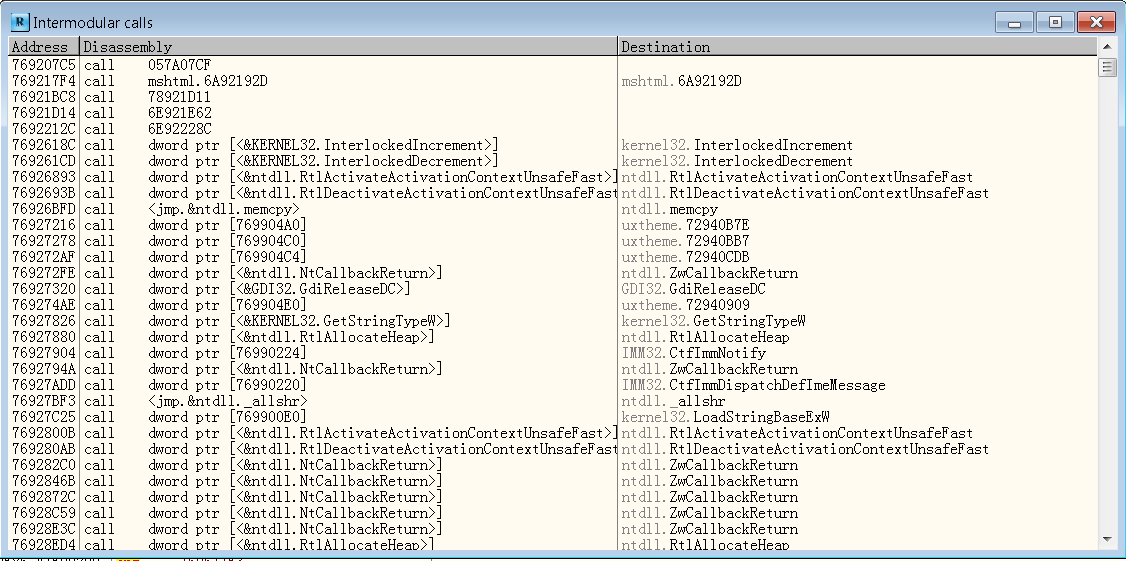
Task: Select address 7692794A row
Action: coord(553,368)
